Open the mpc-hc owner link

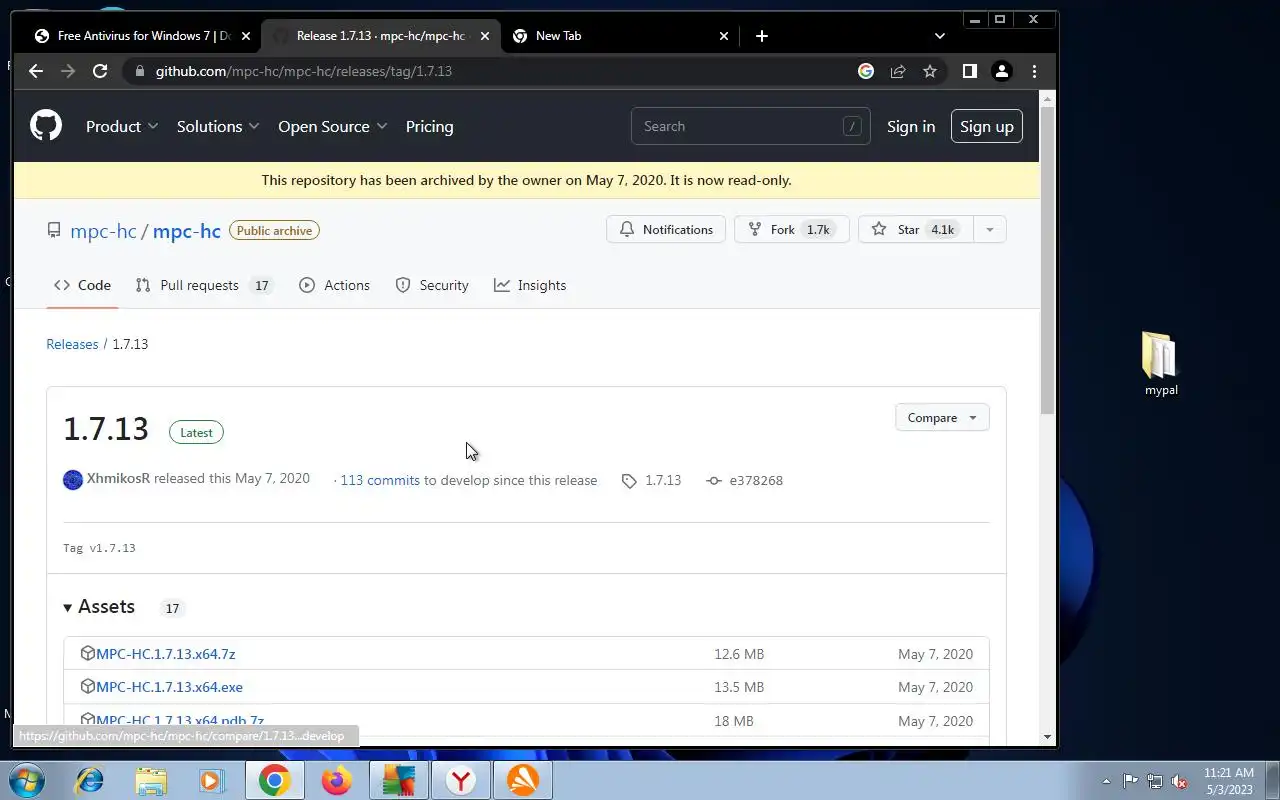[103, 231]
